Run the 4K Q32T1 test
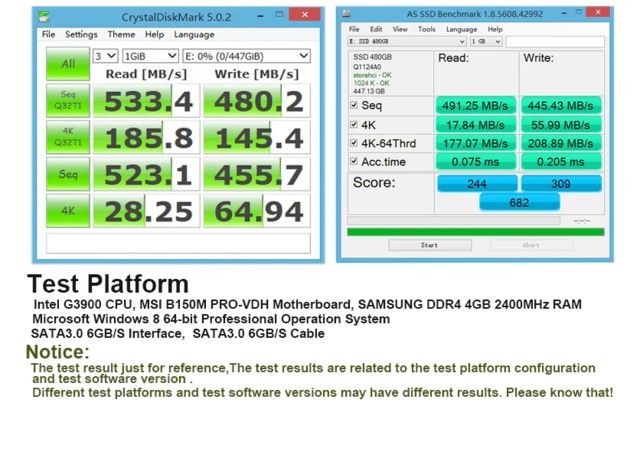Screen dimensions: 640x452 click(68, 137)
